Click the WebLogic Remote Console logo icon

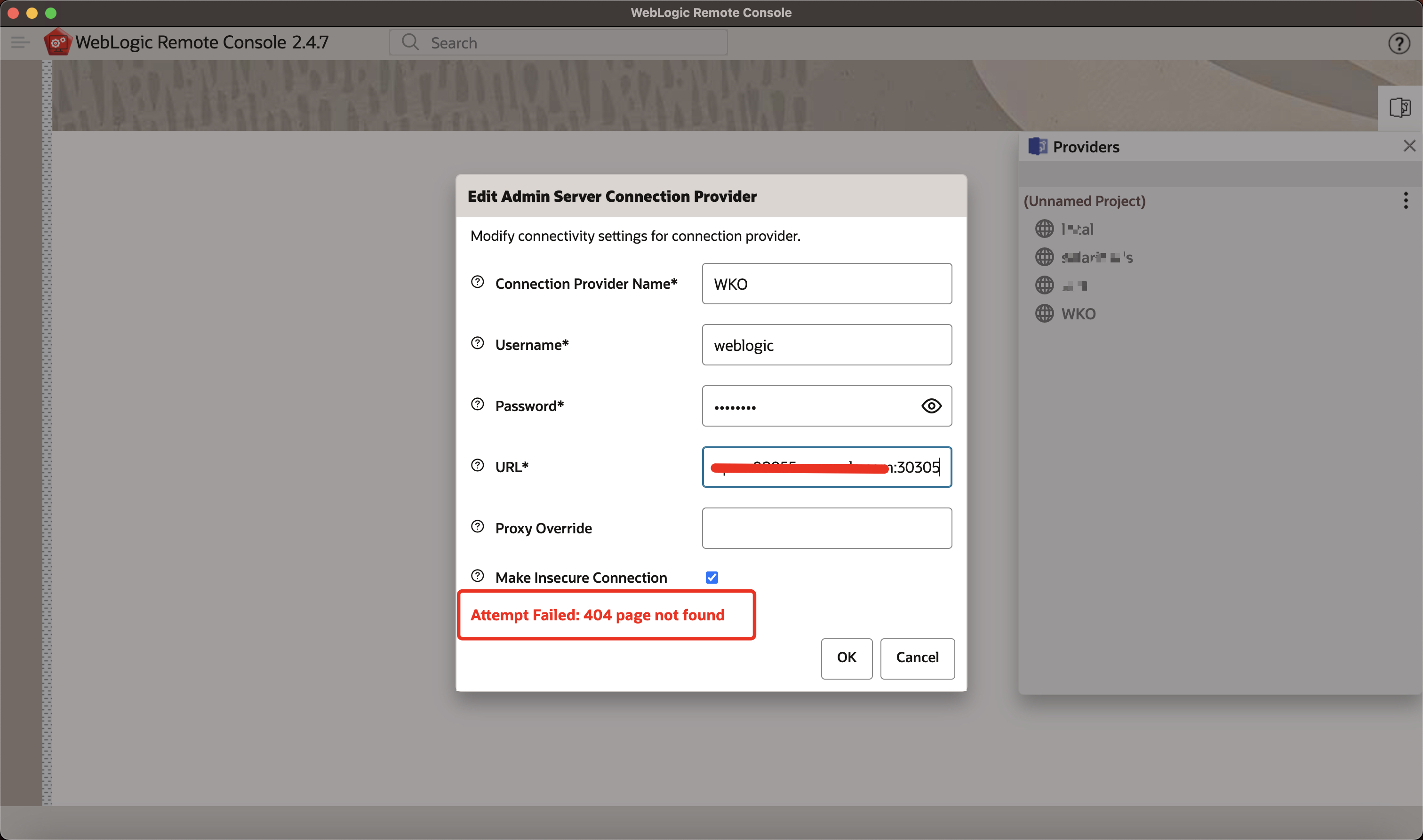[58, 42]
